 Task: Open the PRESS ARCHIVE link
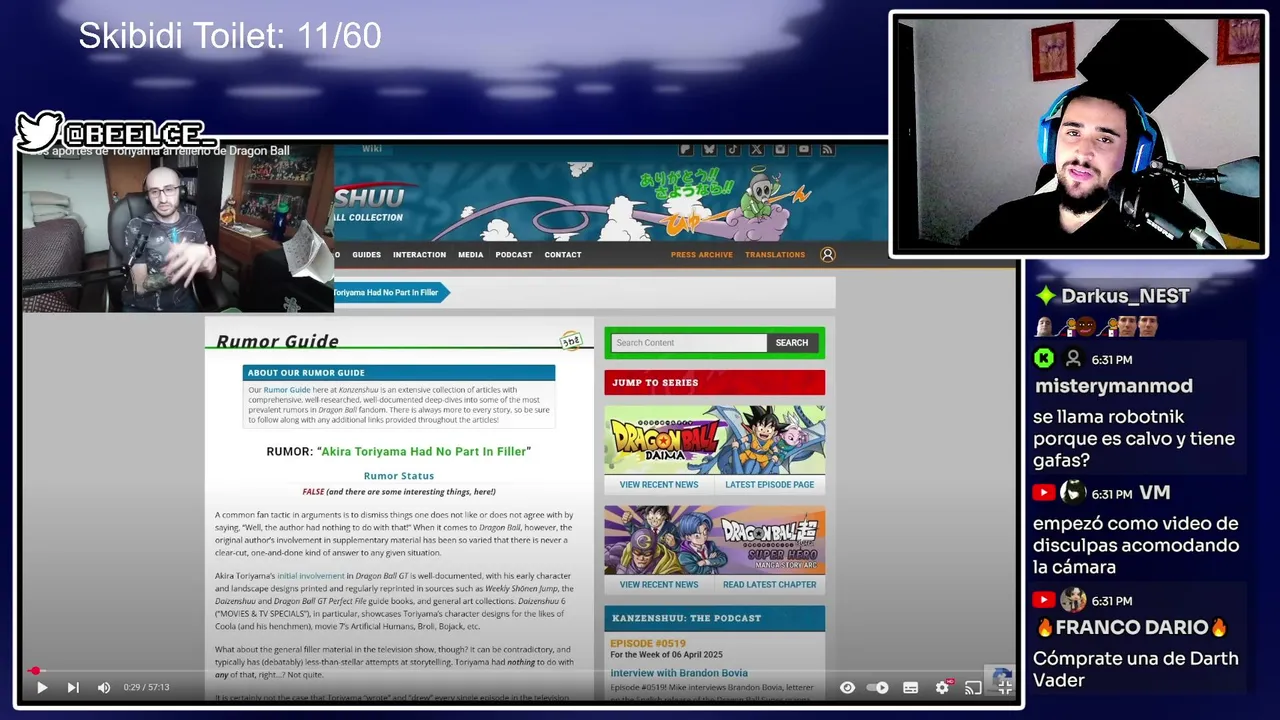702,255
